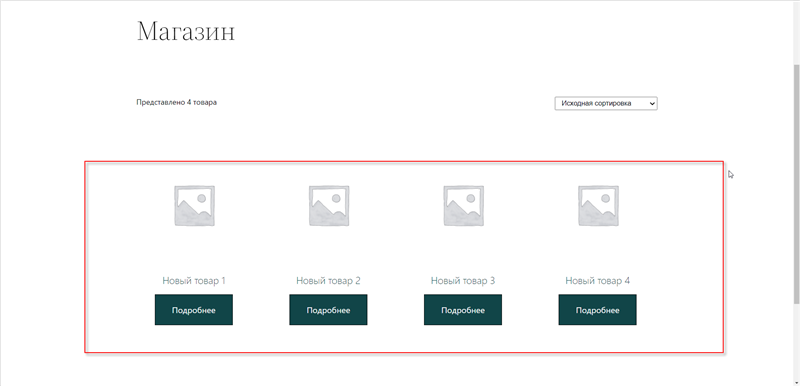This screenshot has height=386, width=800.
Task: Click Подробнее under Новый товар 2
Action: (x=329, y=310)
